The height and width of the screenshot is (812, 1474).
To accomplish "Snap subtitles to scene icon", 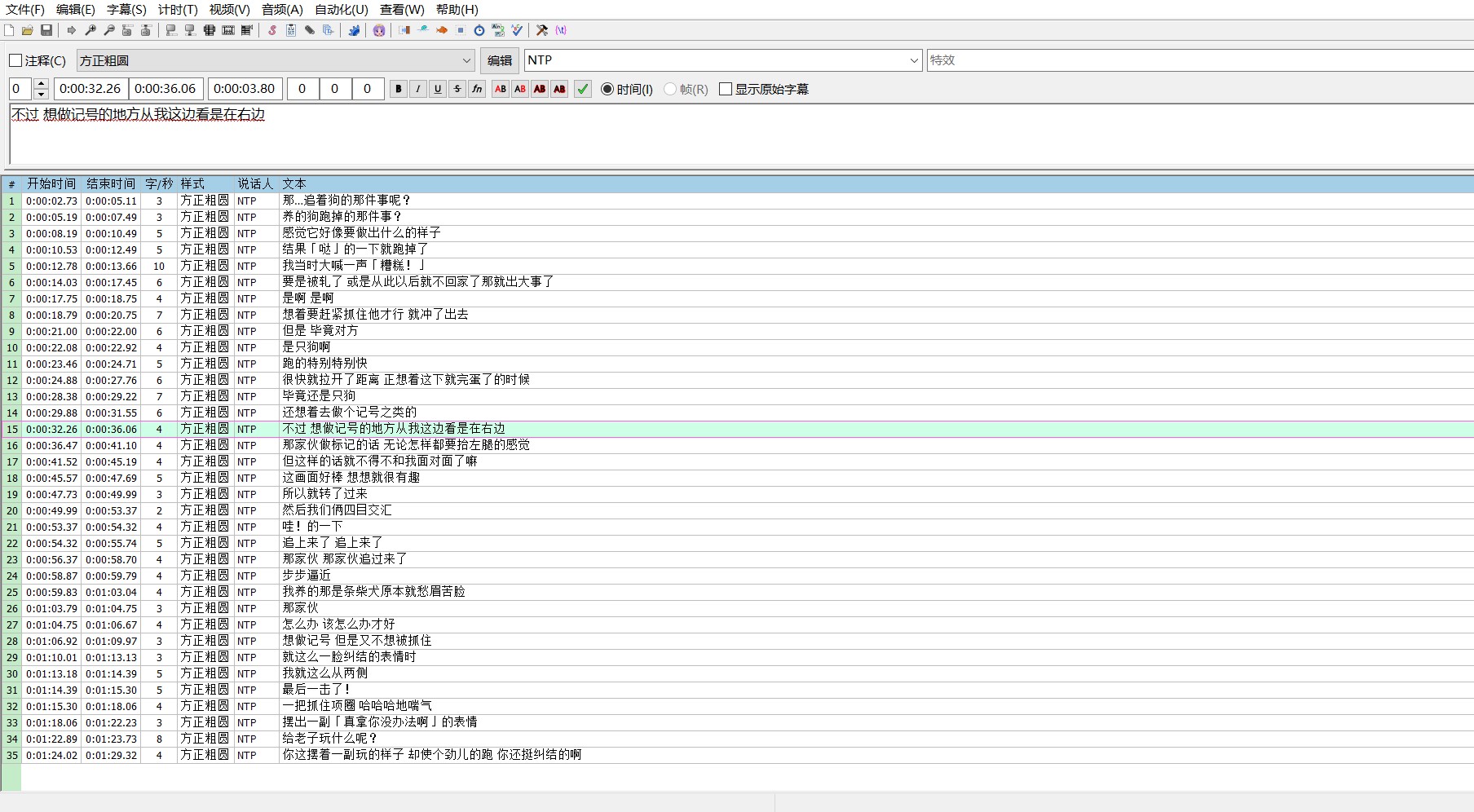I will [x=228, y=30].
